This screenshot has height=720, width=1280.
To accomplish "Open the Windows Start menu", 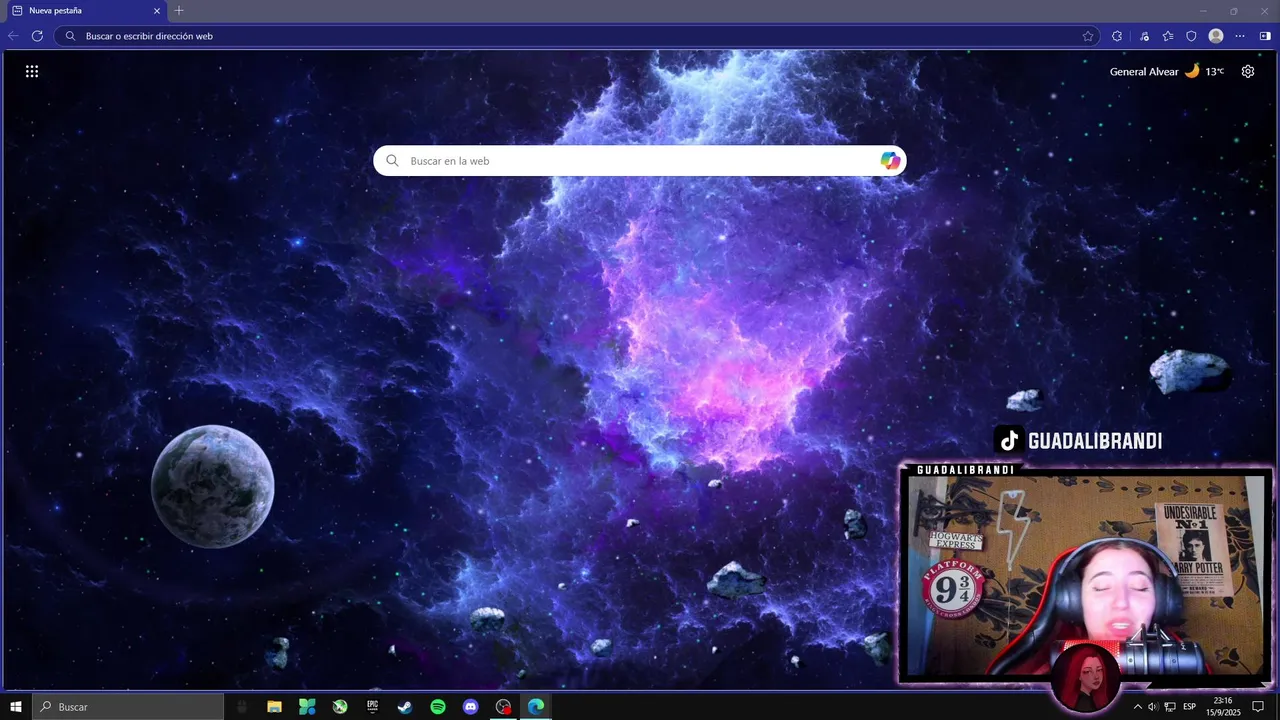I will coord(16,707).
